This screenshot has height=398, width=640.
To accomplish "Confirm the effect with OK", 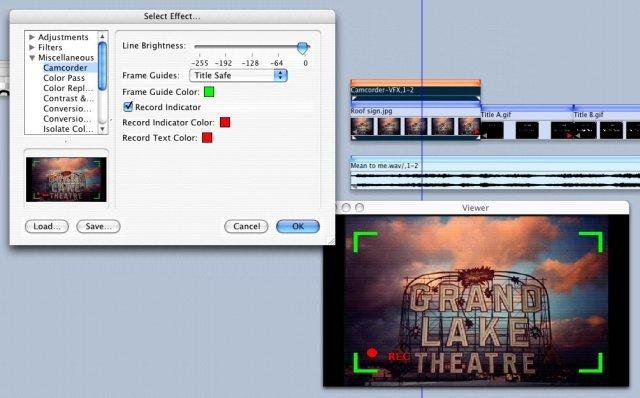I will click(298, 227).
